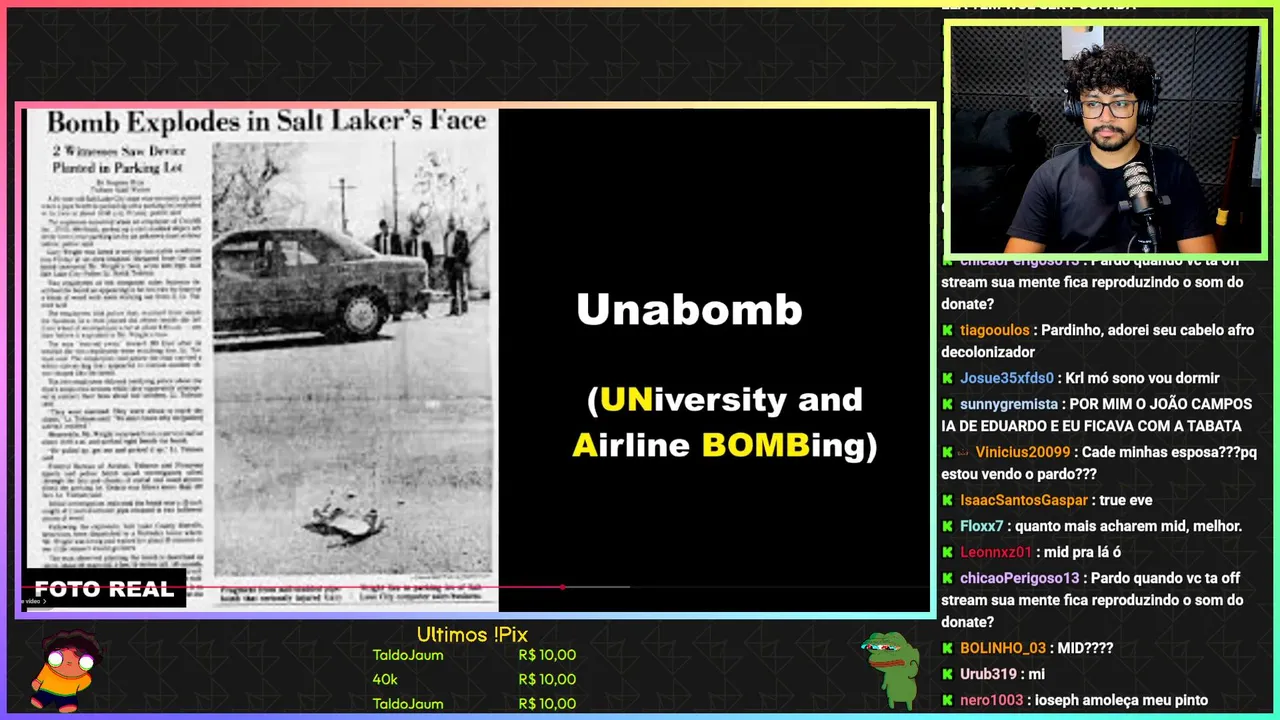Click message 'ioseph amoleça meu pinto'
The image size is (1280, 720).
(x=1120, y=700)
